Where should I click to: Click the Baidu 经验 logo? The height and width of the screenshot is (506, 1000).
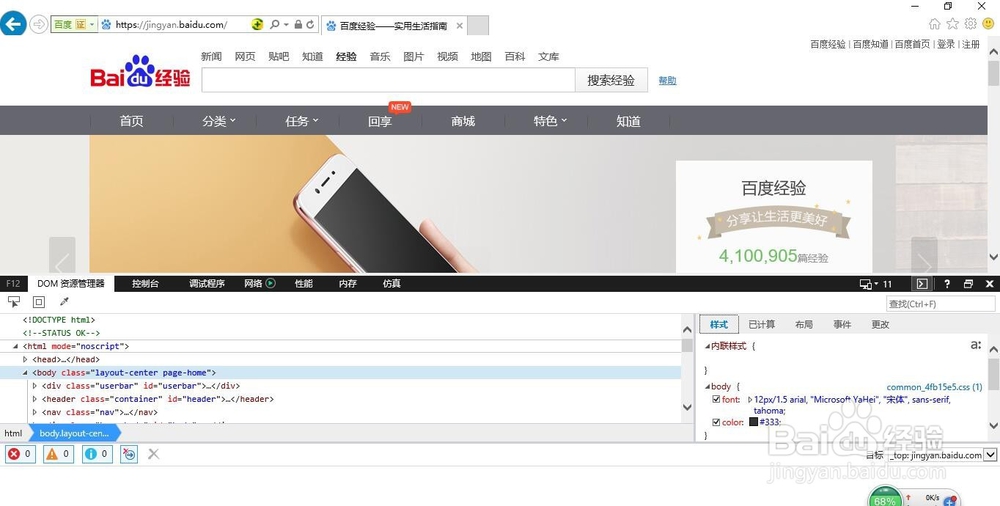[x=140, y=71]
